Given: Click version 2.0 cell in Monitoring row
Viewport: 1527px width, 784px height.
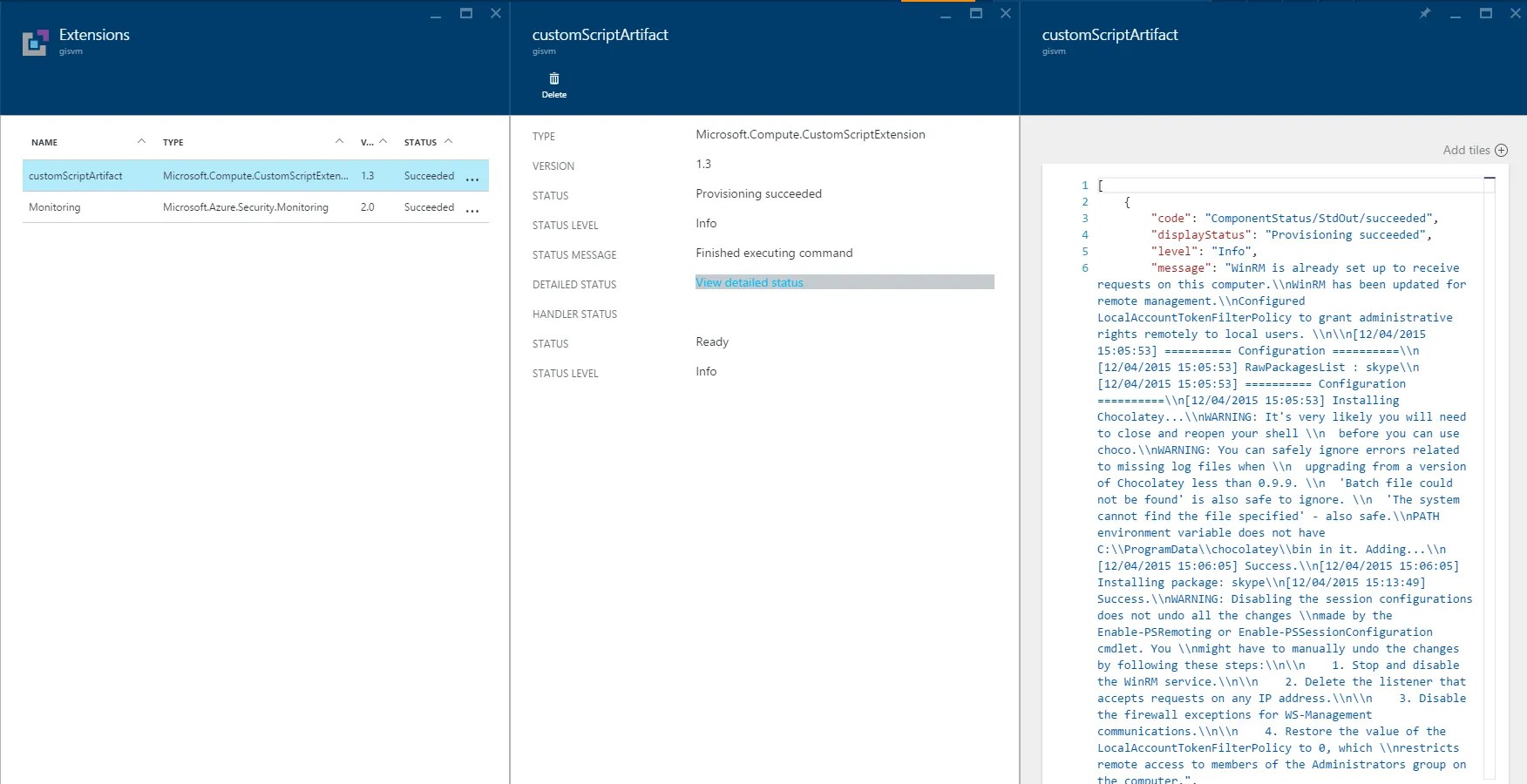Looking at the screenshot, I should tap(368, 207).
